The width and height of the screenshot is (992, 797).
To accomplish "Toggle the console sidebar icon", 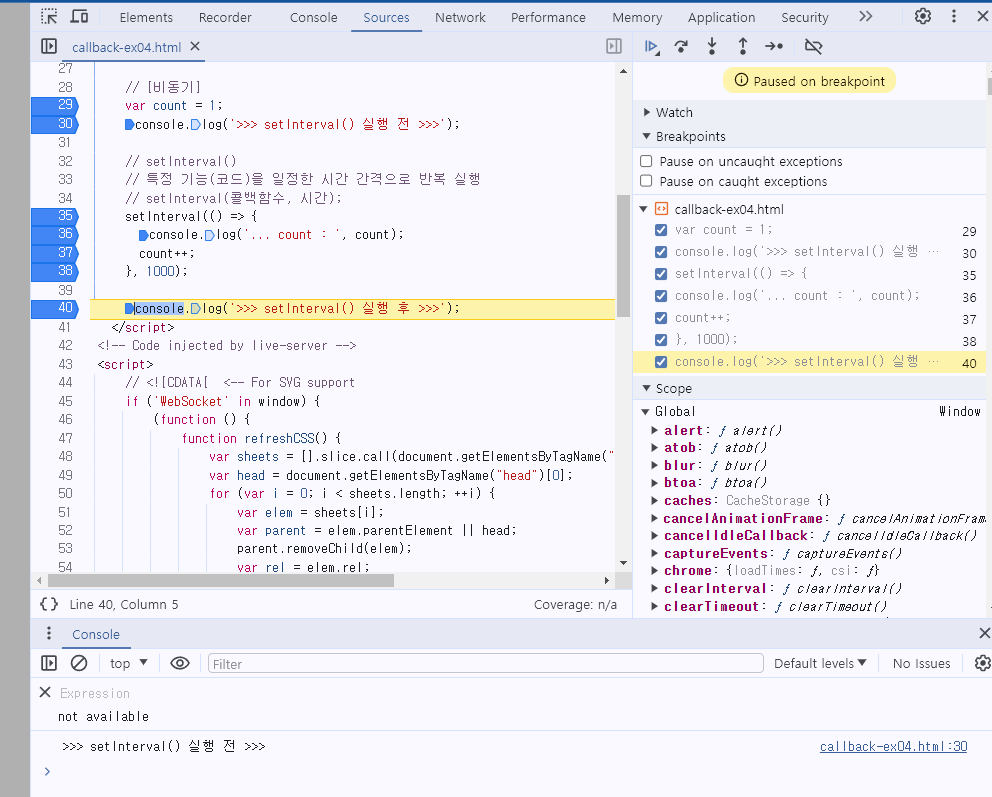I will (x=49, y=663).
